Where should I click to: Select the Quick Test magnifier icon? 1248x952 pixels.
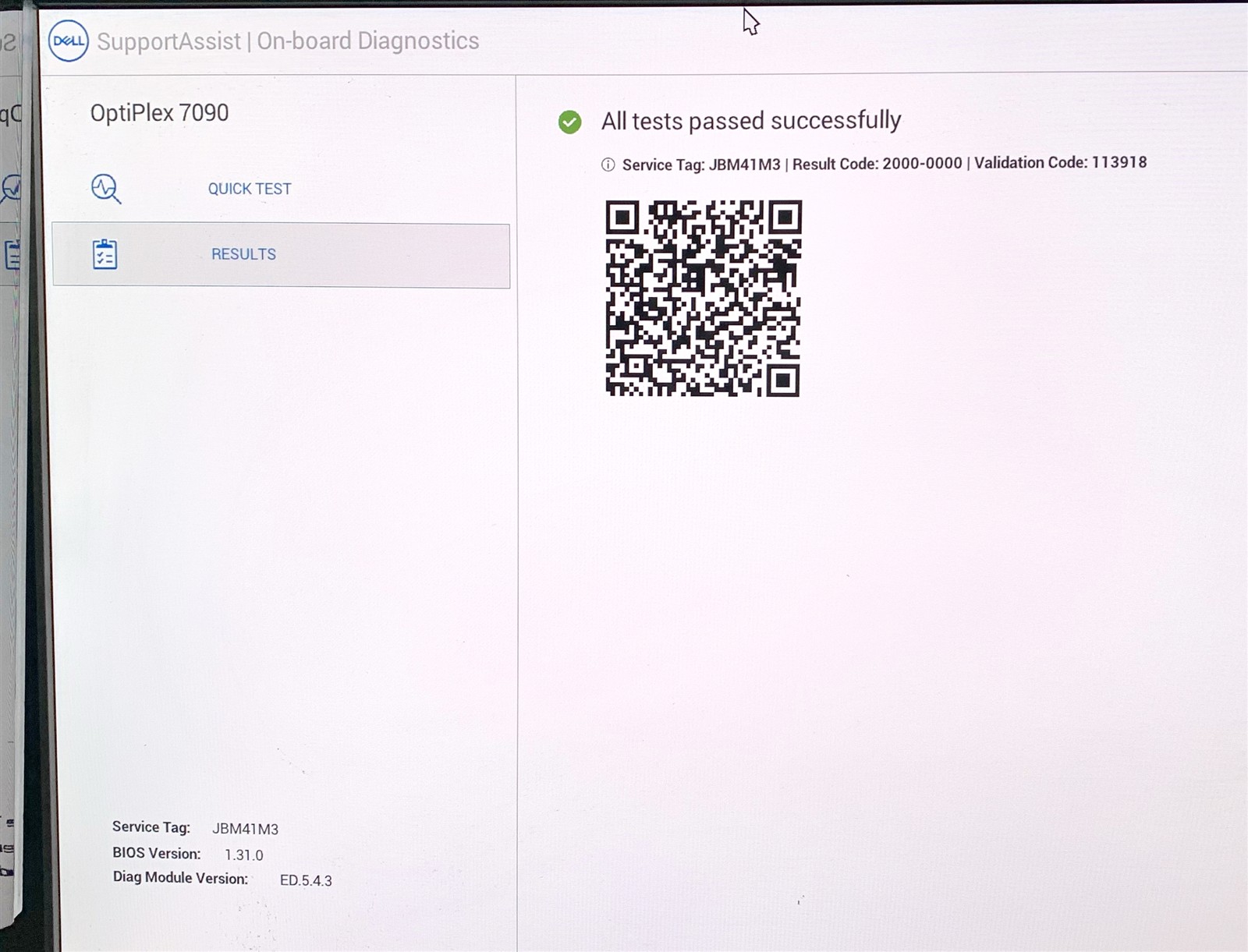click(105, 189)
